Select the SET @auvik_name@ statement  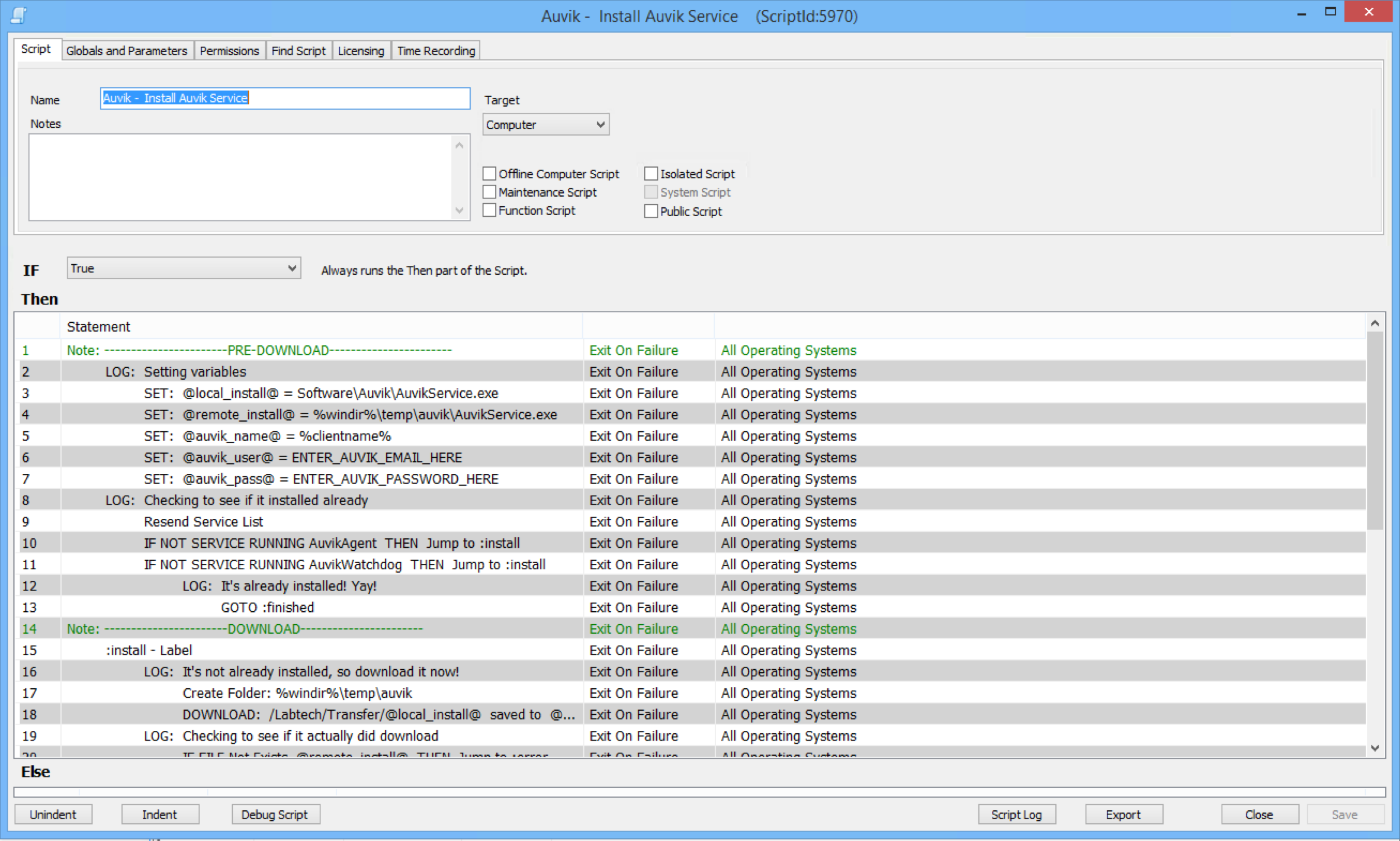(x=690, y=436)
